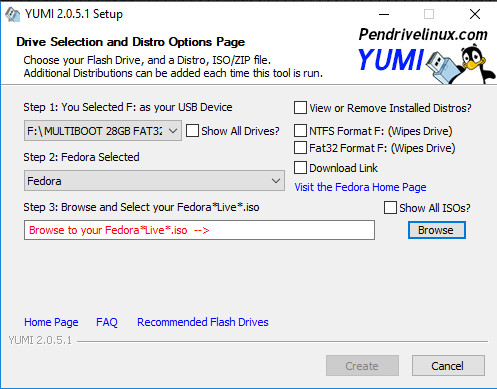The image size is (497, 389).
Task: Click 'Step 1: You Selected F:' label
Action: pyautogui.click(x=128, y=107)
